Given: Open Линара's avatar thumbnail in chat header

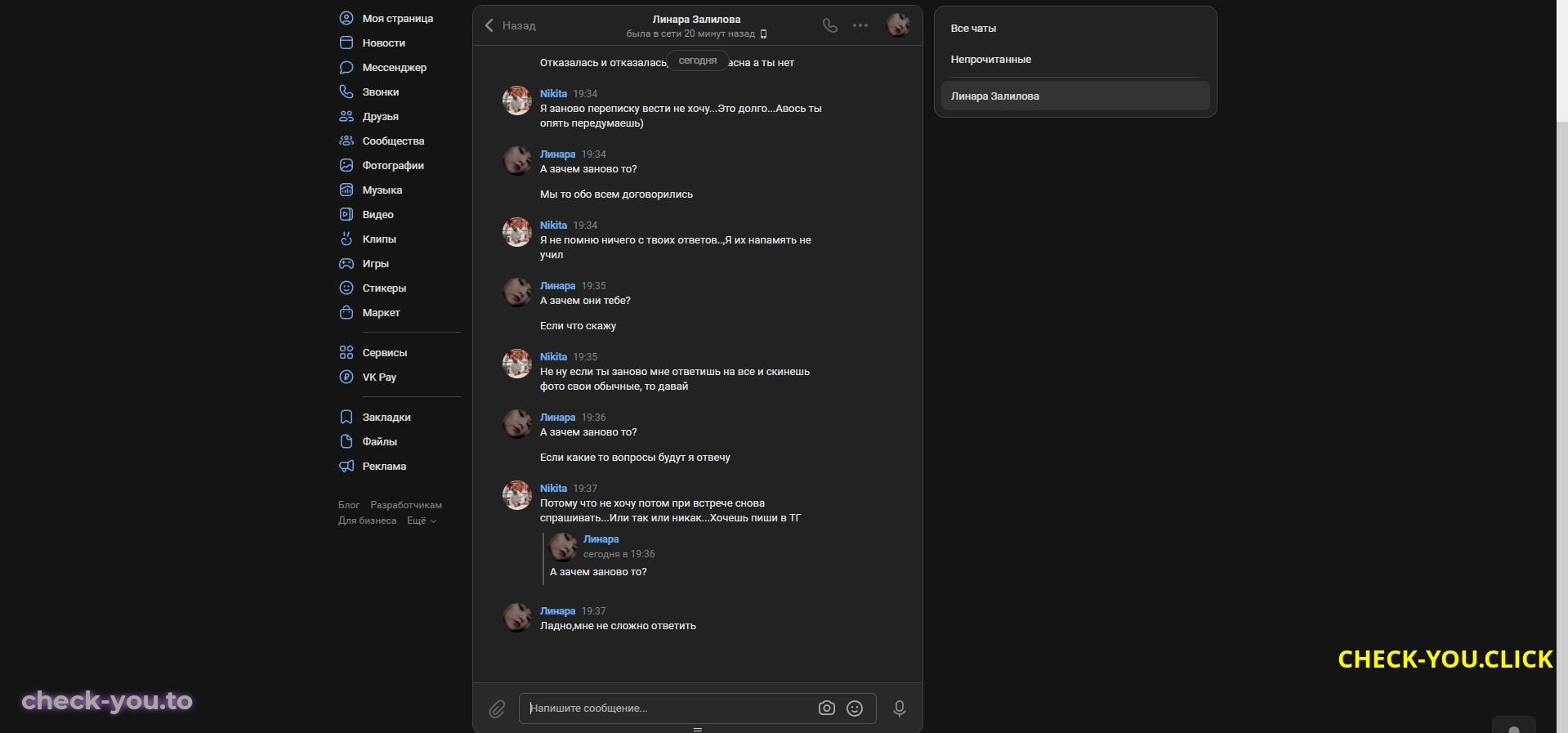Looking at the screenshot, I should click(x=898, y=25).
